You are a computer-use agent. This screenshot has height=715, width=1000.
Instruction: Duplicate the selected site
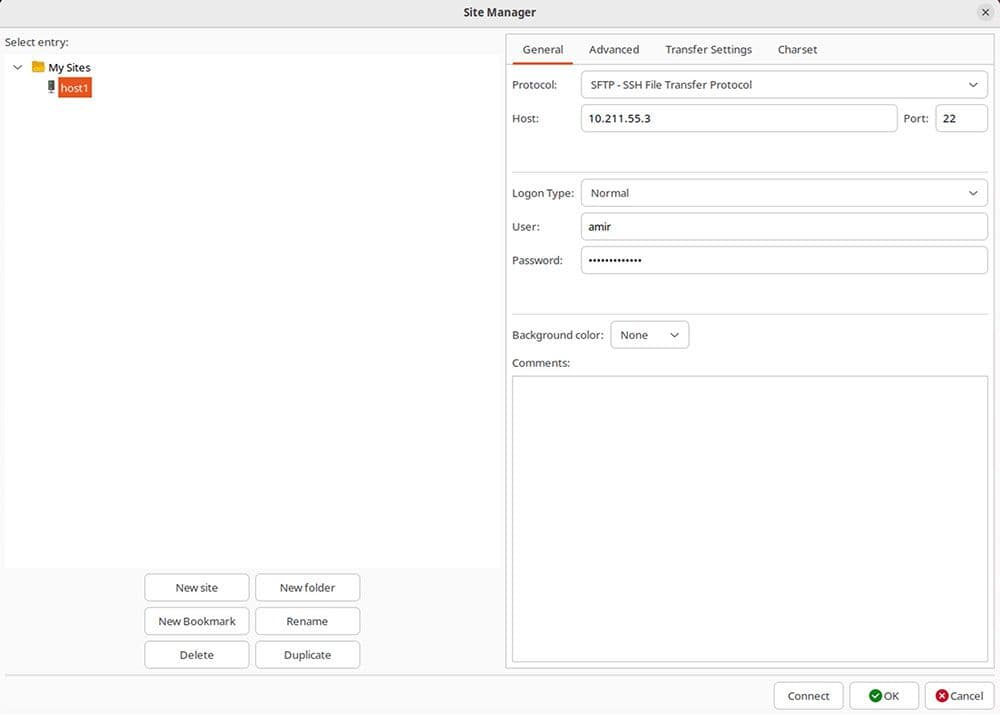click(x=307, y=654)
